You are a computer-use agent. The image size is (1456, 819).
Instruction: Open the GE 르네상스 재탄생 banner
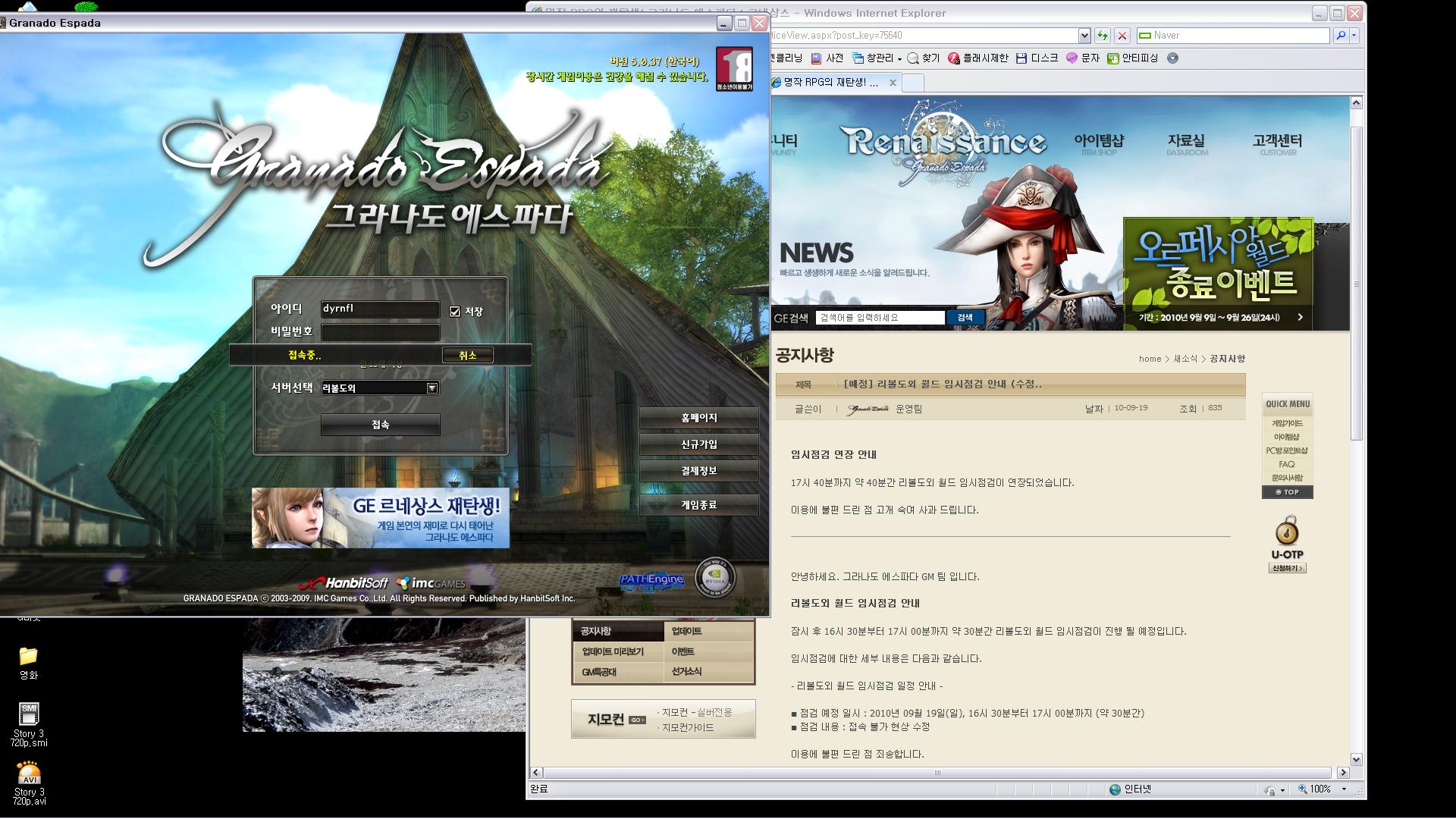pos(380,518)
